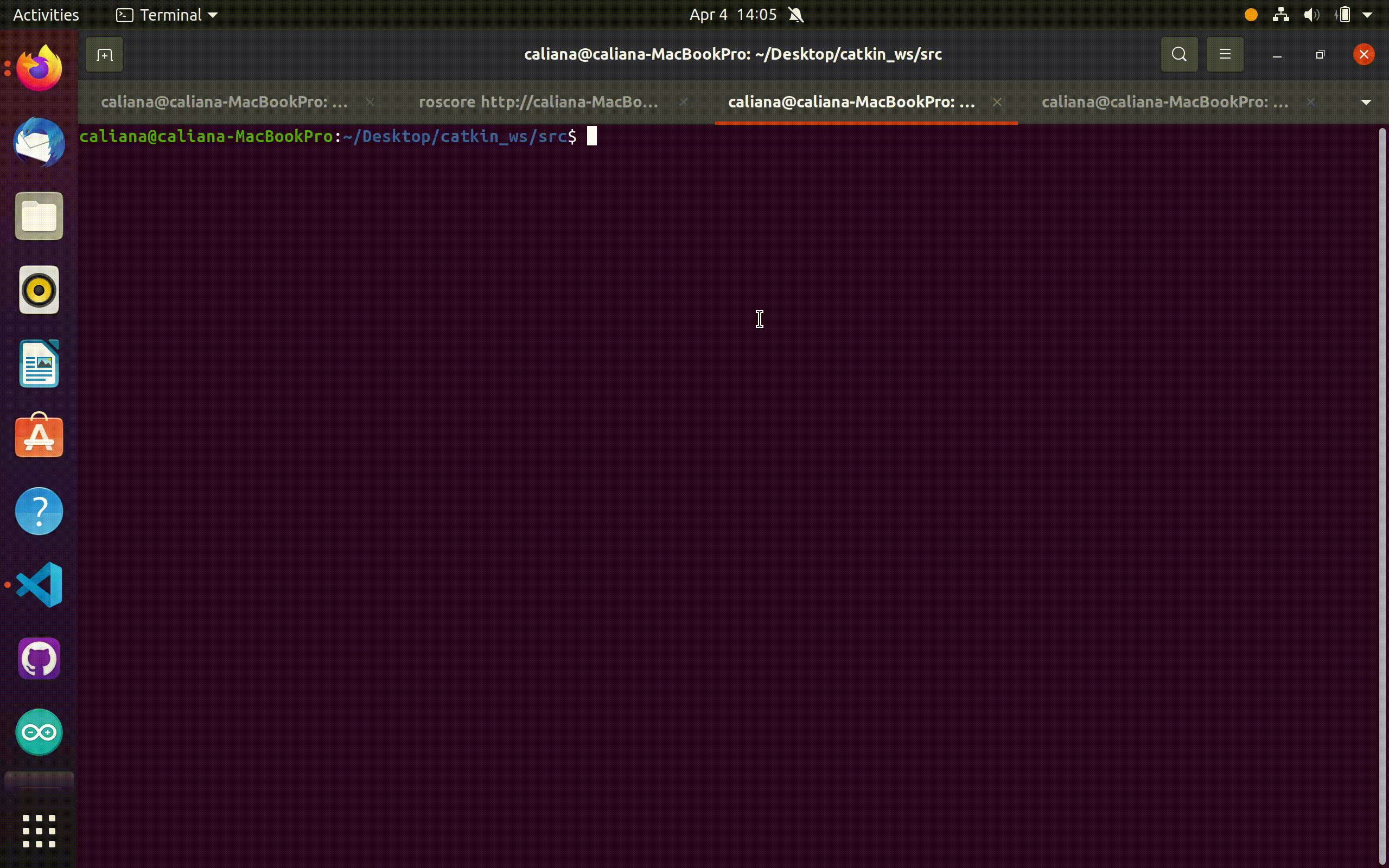The image size is (1389, 868).
Task: Switch to the roscore terminal tab
Action: (538, 102)
